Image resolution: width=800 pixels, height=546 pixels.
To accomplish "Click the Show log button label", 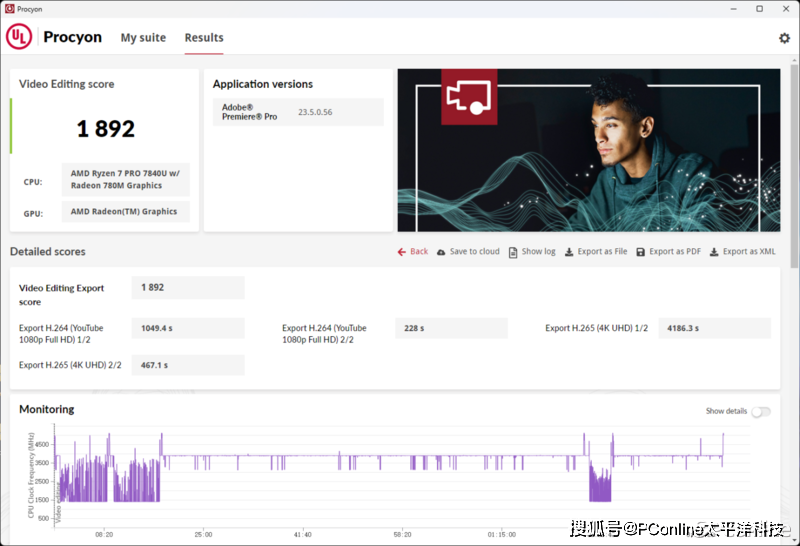I will point(538,252).
